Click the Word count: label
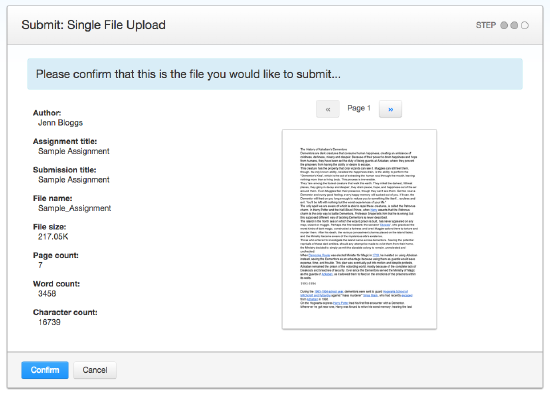 56,283
